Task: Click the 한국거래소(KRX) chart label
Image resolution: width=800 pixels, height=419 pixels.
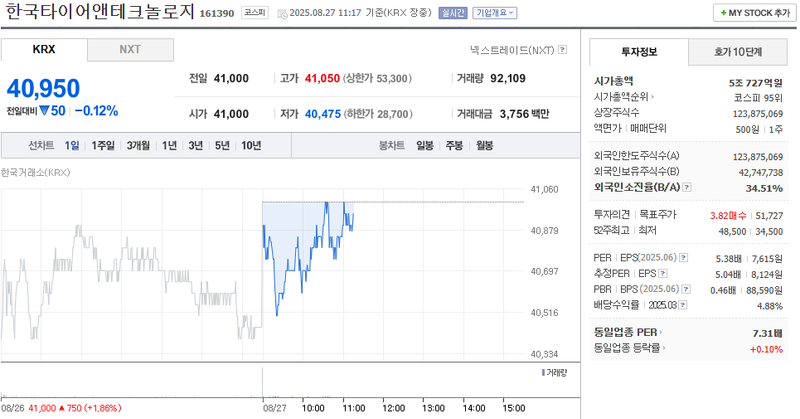Action: pyautogui.click(x=35, y=172)
